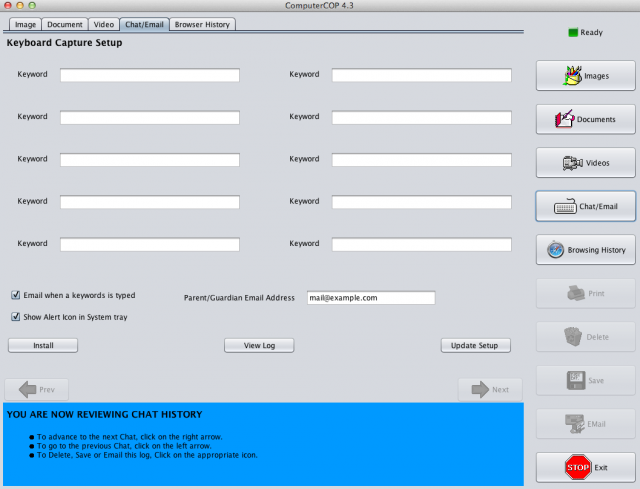Click the red close window button
640x489 pixels.
coord(8,5)
